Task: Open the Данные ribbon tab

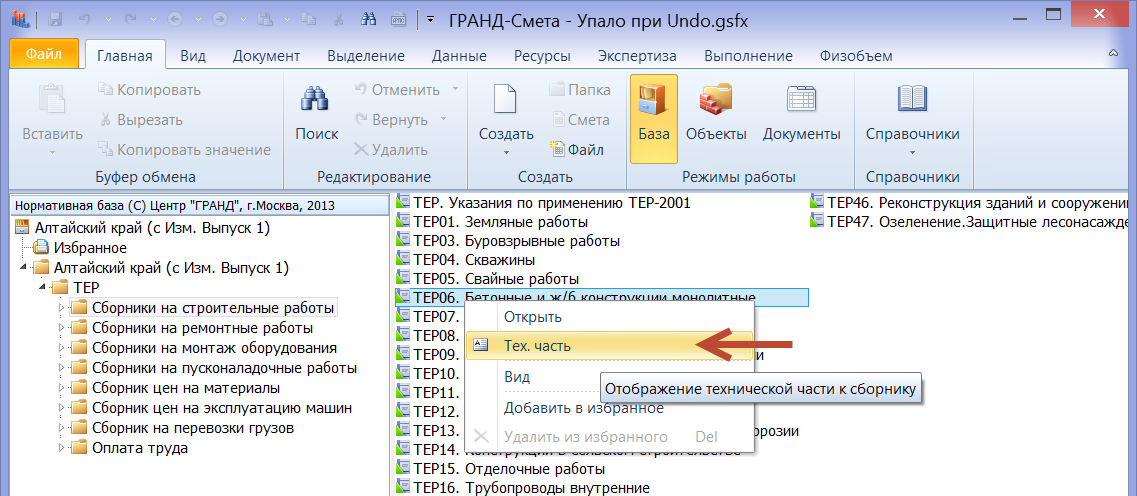Action: click(459, 56)
